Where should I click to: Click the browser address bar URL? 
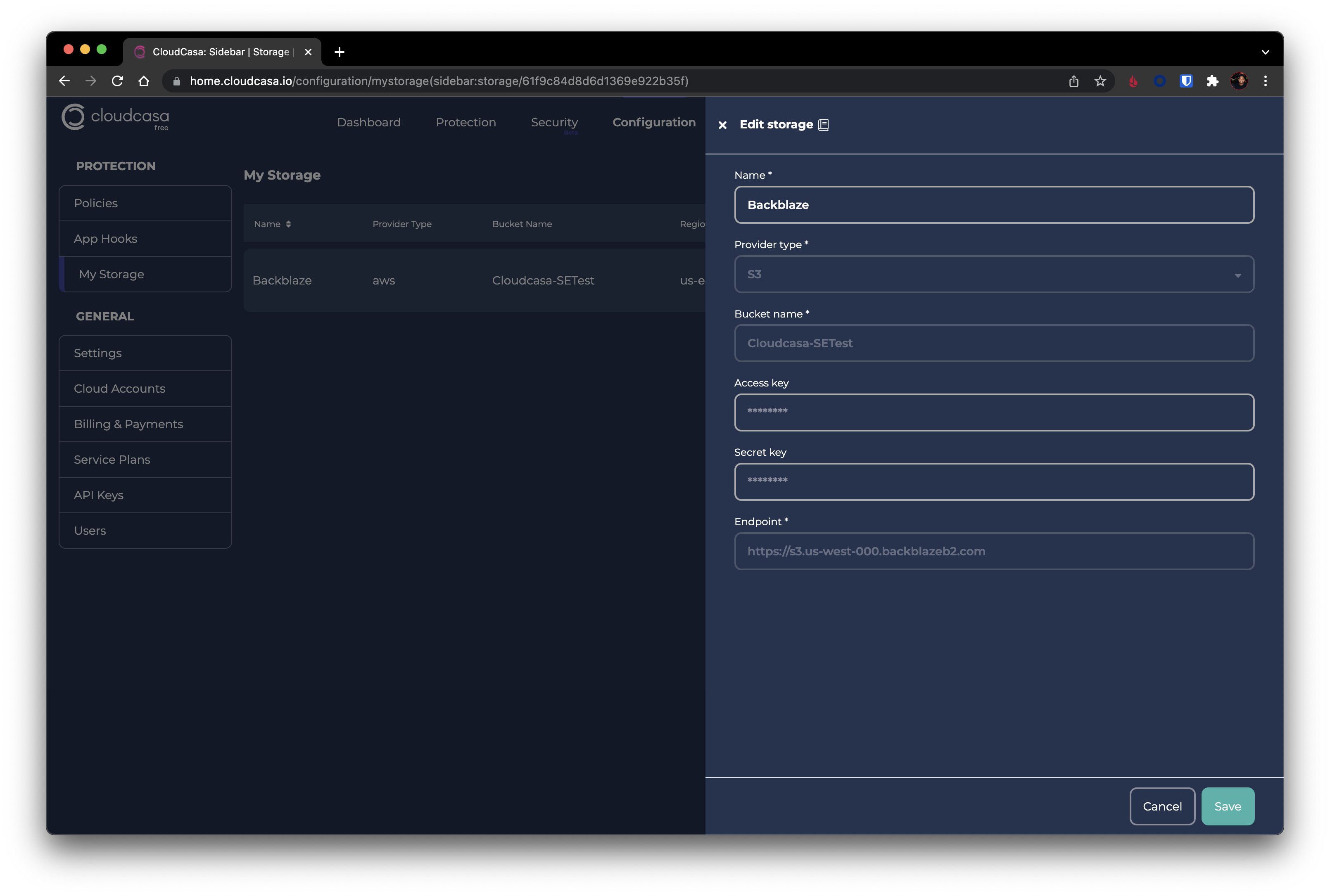(439, 81)
